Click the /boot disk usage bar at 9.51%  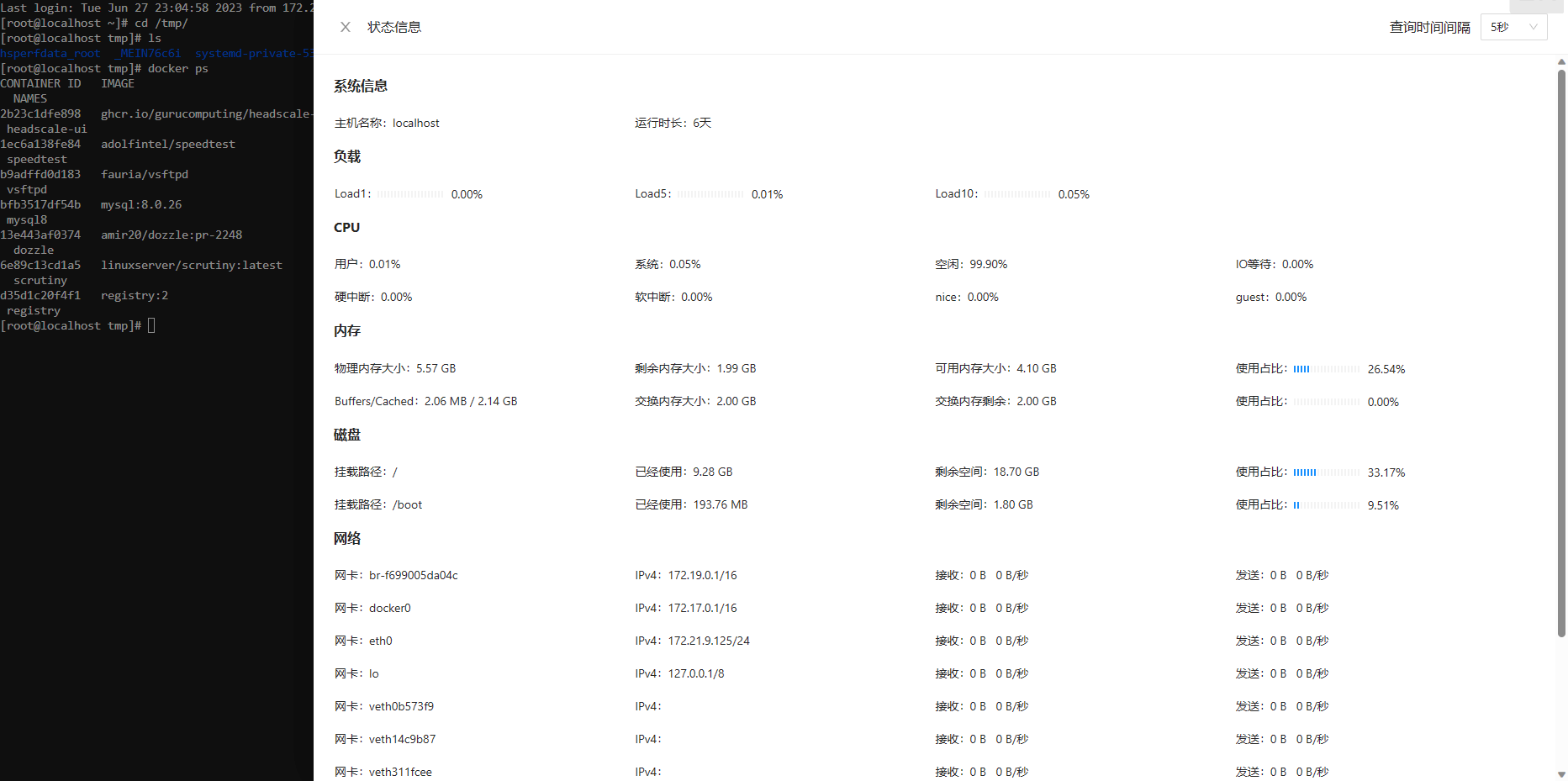(1326, 505)
